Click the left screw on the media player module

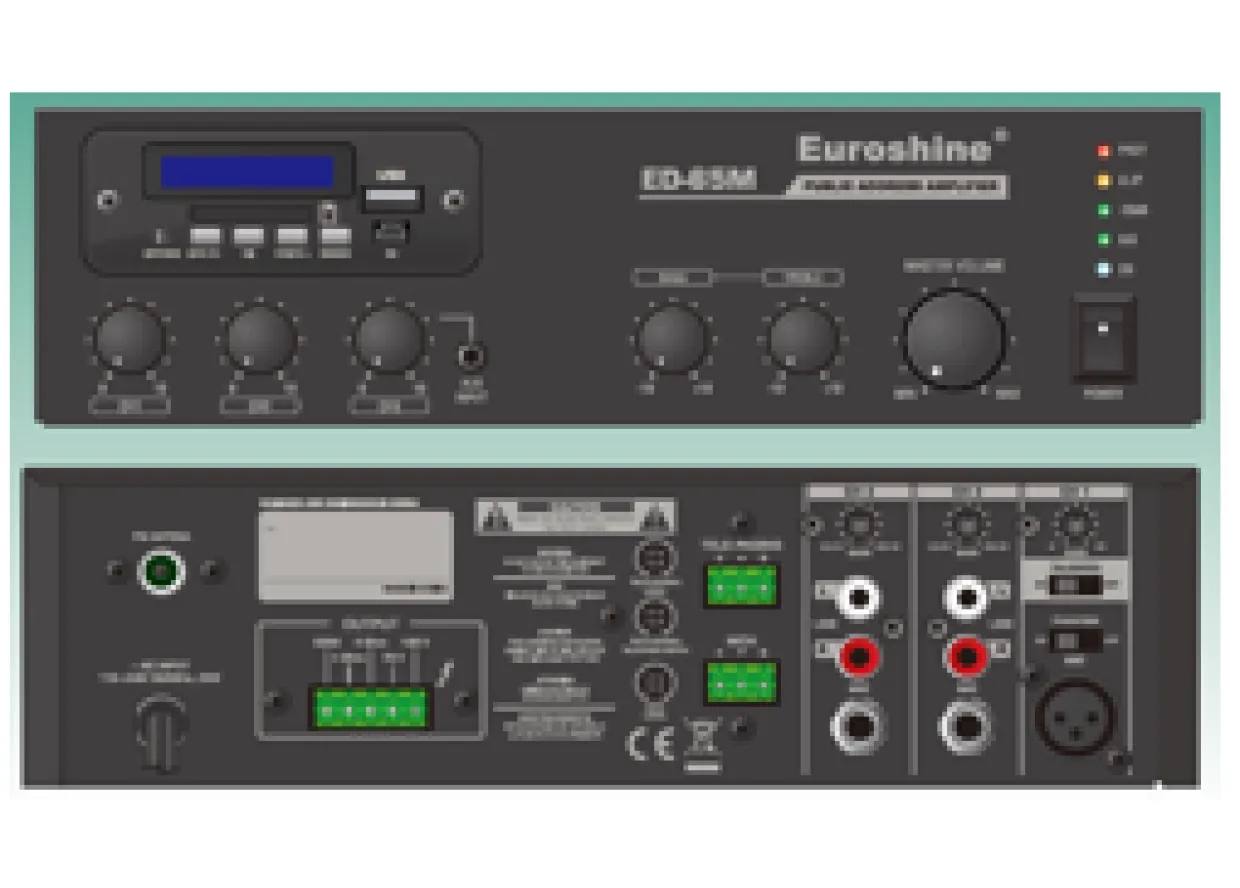(x=108, y=200)
